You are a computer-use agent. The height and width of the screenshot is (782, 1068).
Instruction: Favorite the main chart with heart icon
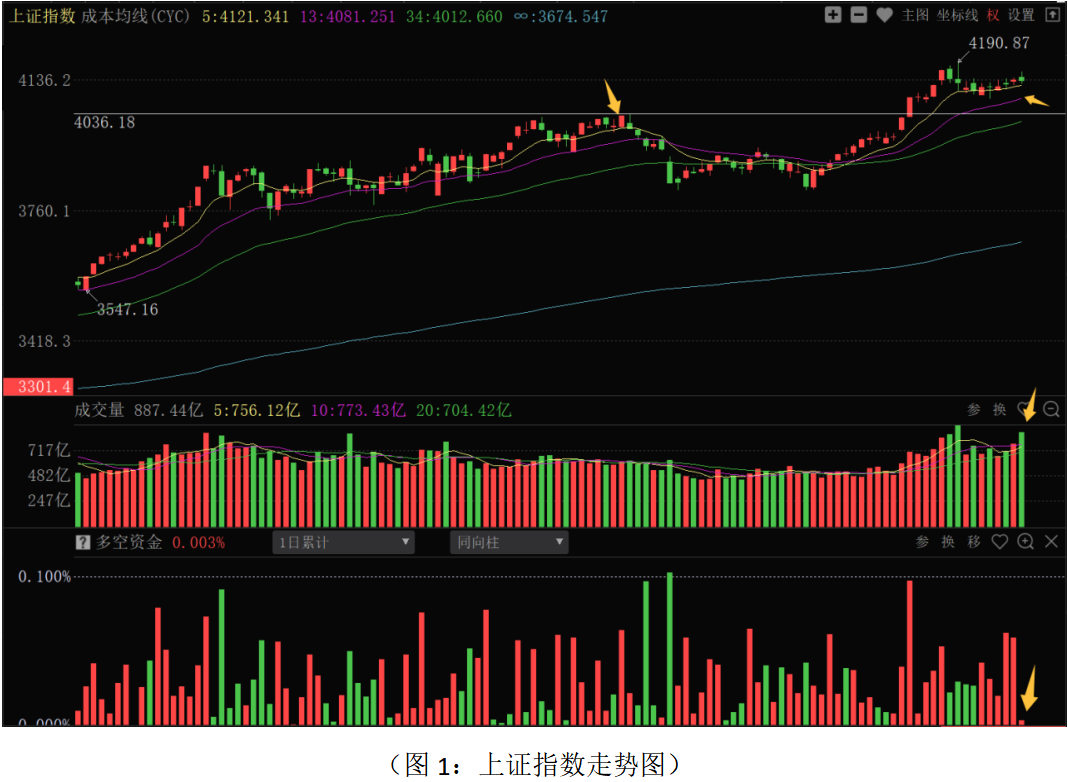[884, 15]
